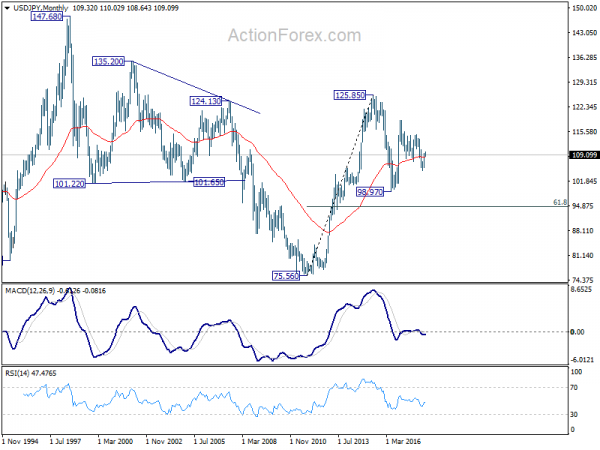
Task: Select the 75.560 price label
Action: point(286,276)
